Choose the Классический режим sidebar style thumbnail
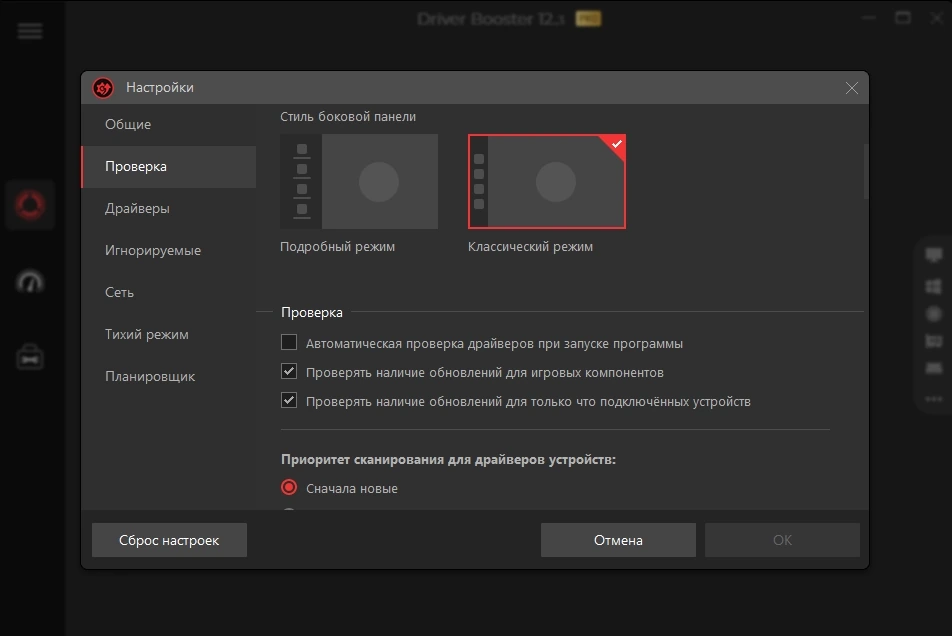This screenshot has width=952, height=636. pos(546,181)
